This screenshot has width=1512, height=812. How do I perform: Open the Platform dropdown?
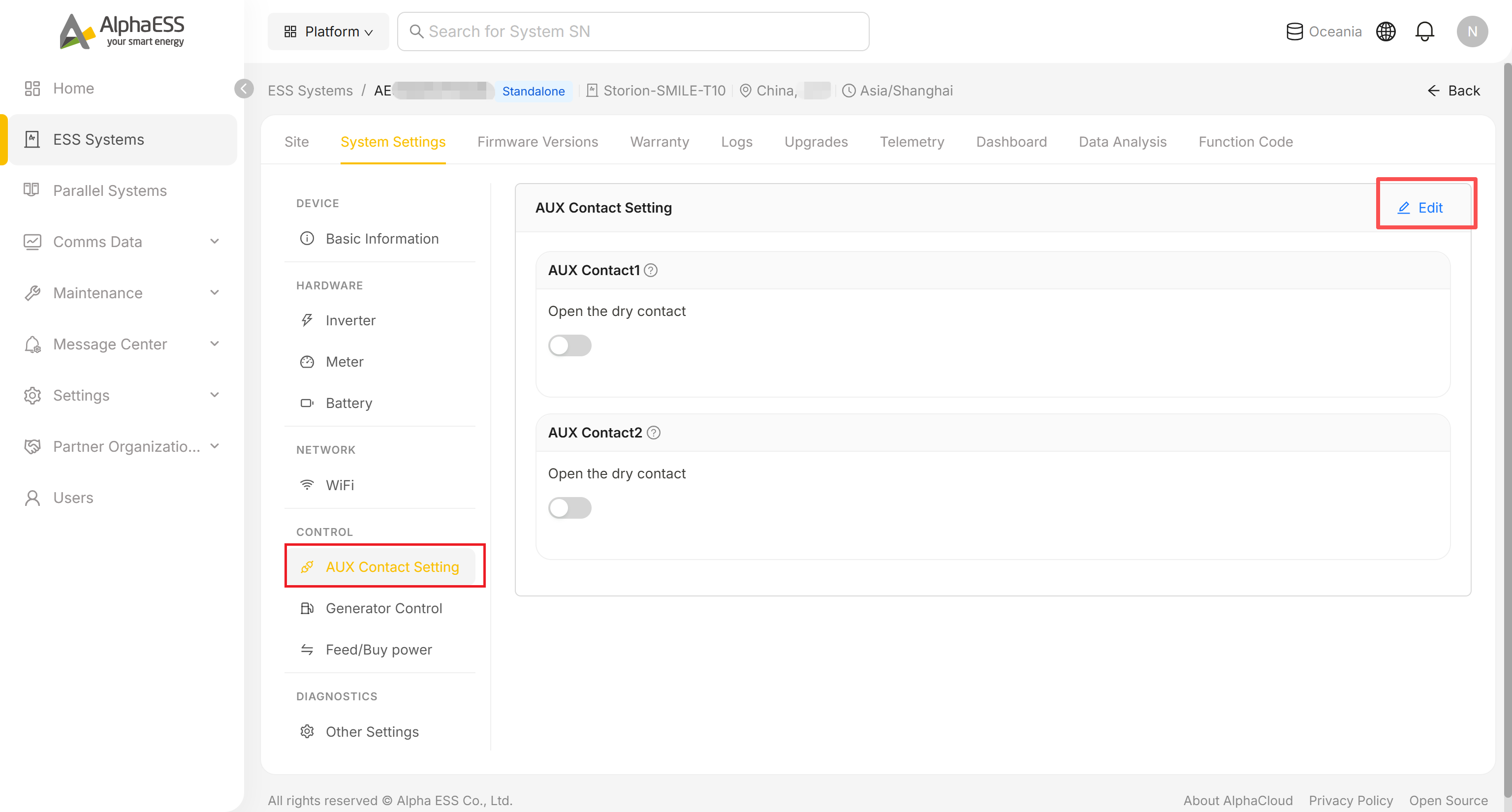click(x=328, y=31)
